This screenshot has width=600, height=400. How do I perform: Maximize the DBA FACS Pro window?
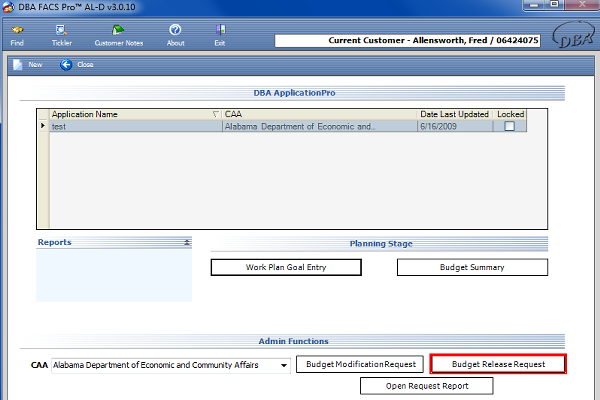(554, 5)
